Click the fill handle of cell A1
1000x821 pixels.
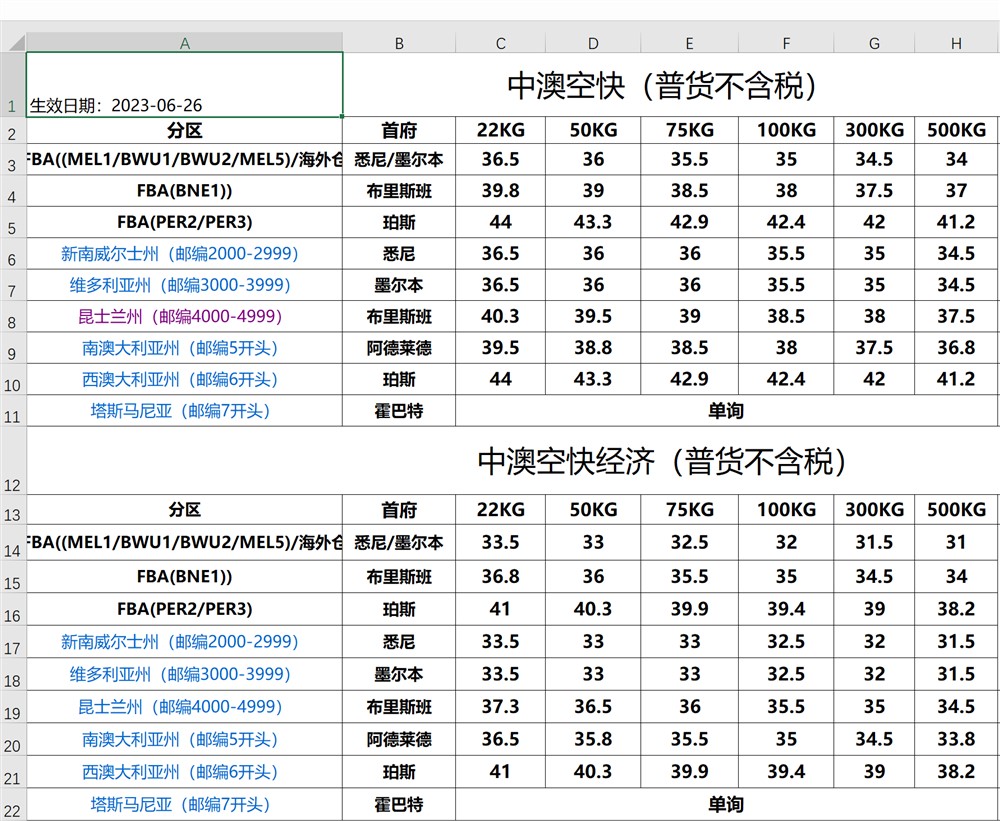coord(343,116)
